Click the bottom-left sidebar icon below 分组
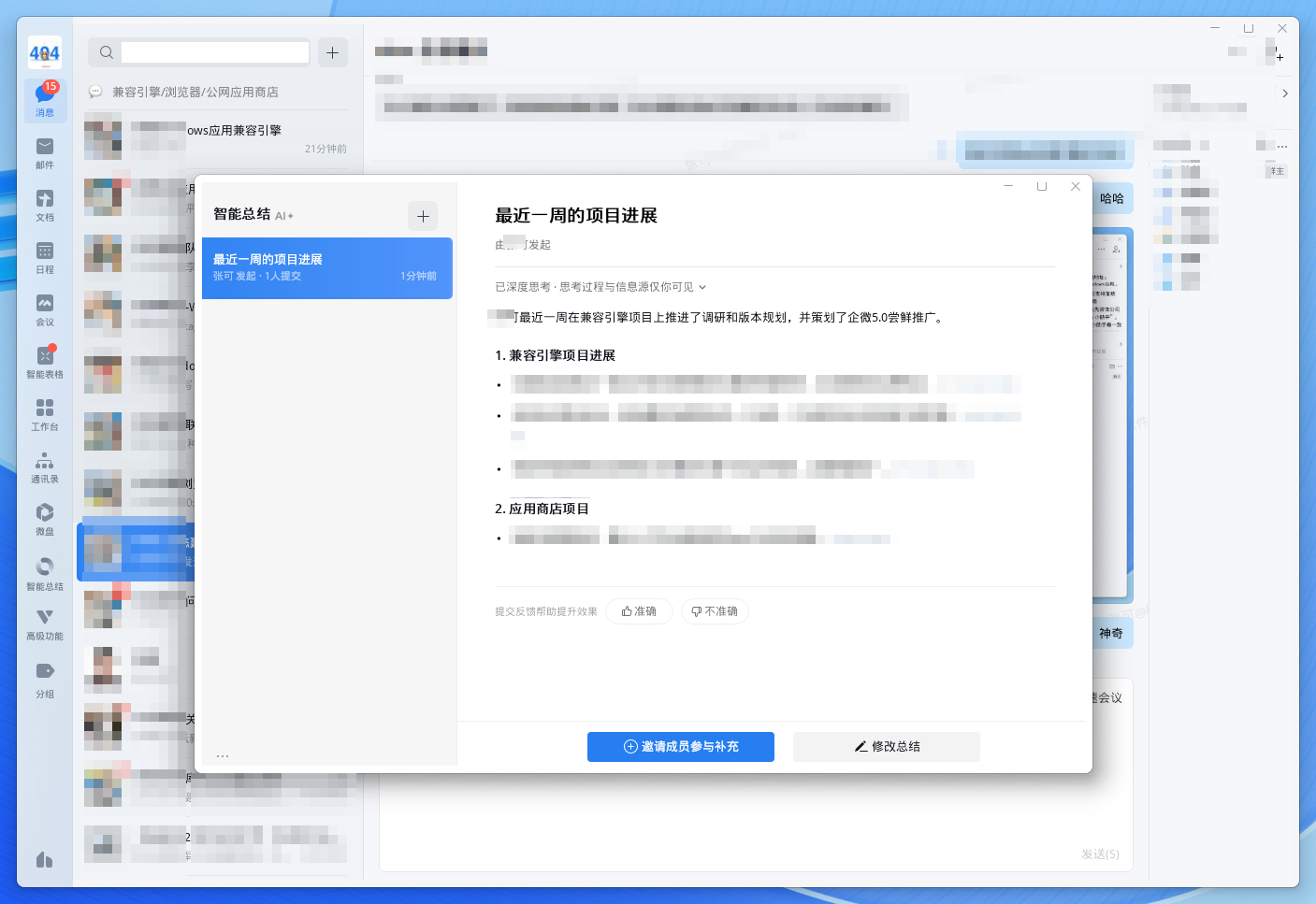The width and height of the screenshot is (1316, 904). [44, 859]
